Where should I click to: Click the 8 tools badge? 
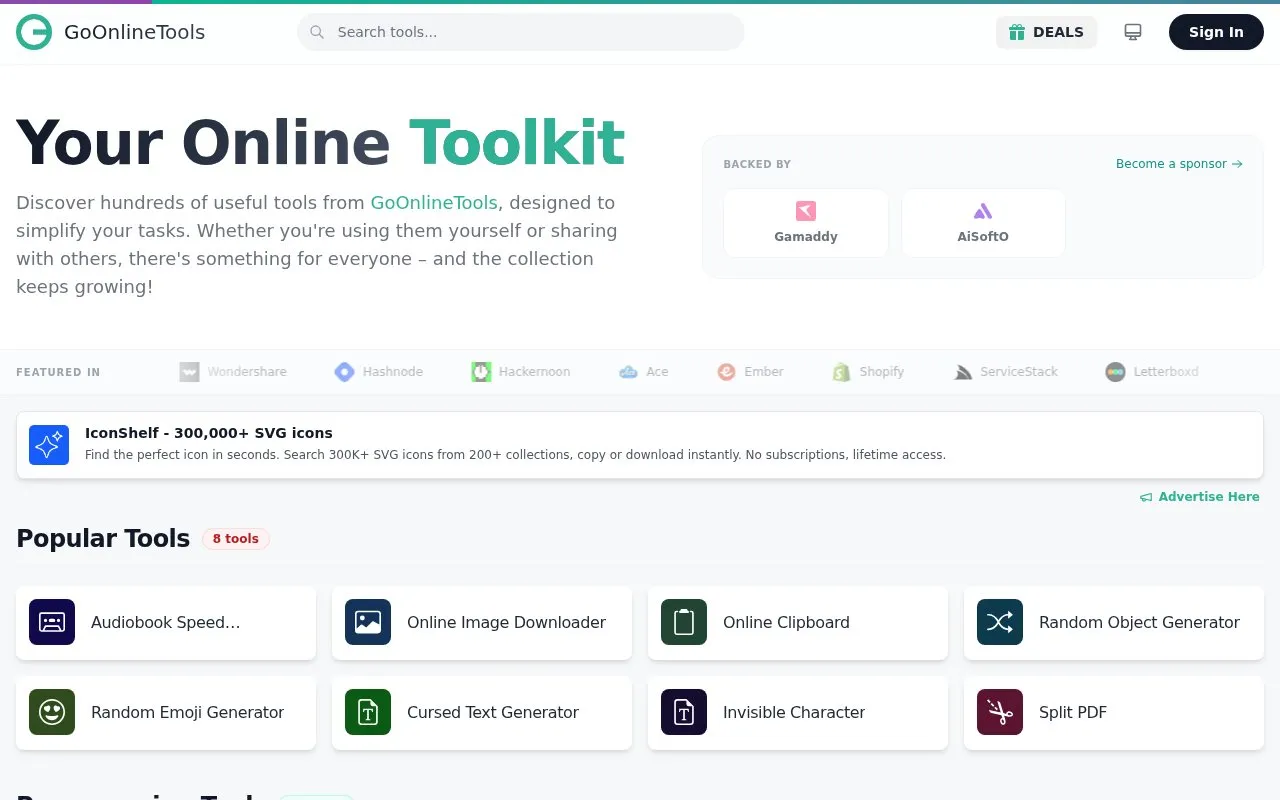tap(236, 539)
